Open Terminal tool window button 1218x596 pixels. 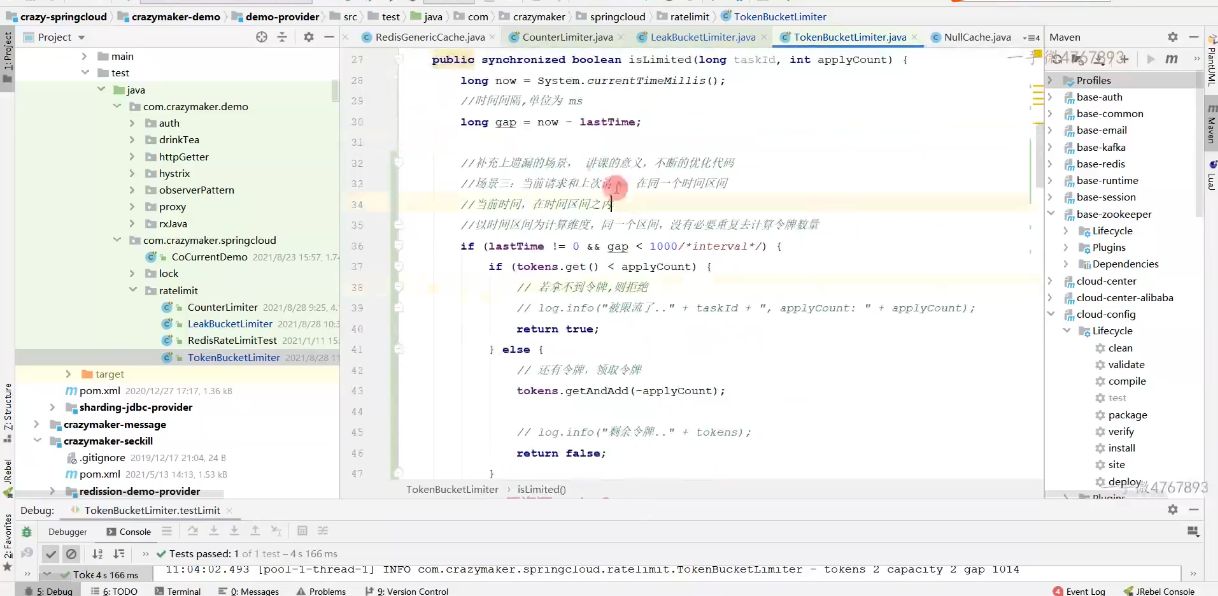pos(176,591)
